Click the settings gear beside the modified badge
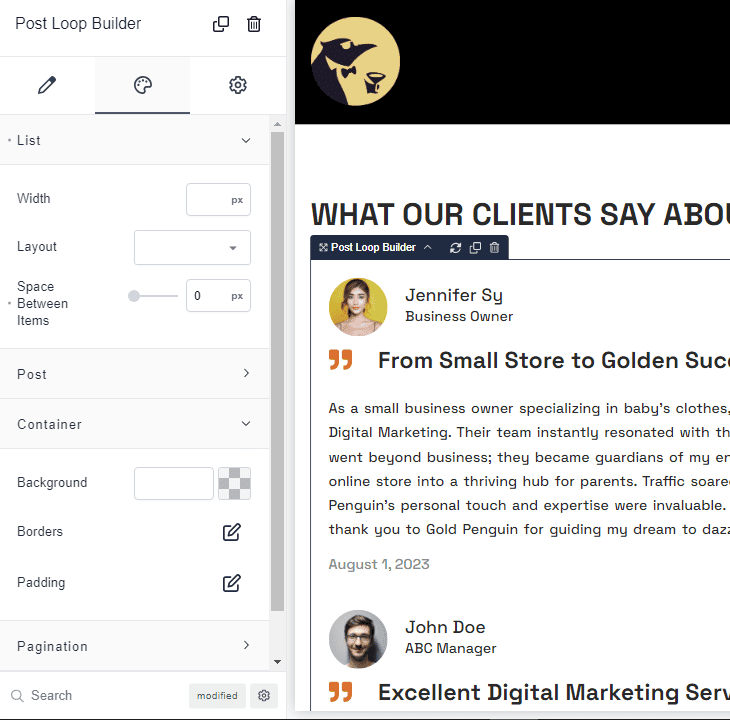The width and height of the screenshot is (730, 720). click(264, 696)
